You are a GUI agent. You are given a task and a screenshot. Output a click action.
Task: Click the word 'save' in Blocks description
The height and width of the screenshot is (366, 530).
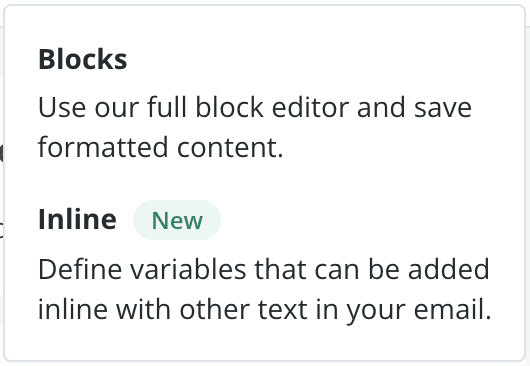coord(443,108)
